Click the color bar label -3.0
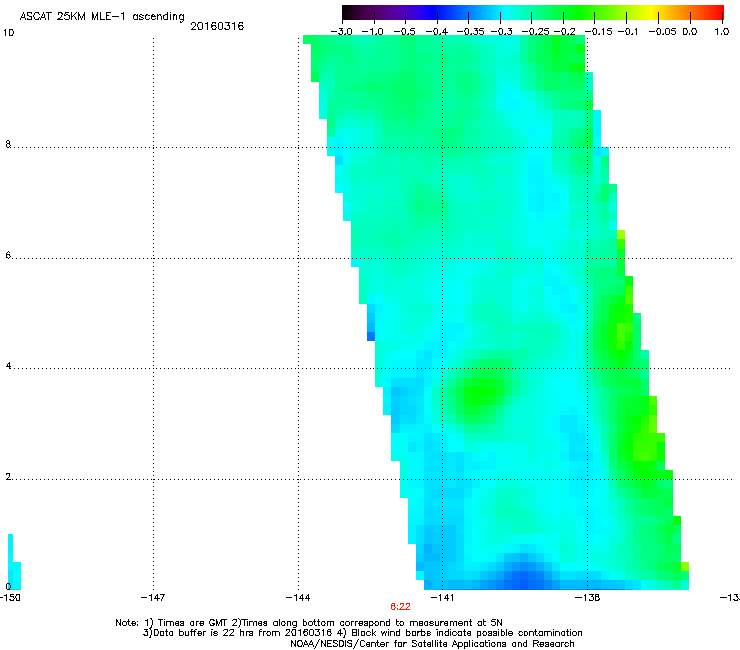The height and width of the screenshot is (650, 740). click(342, 32)
